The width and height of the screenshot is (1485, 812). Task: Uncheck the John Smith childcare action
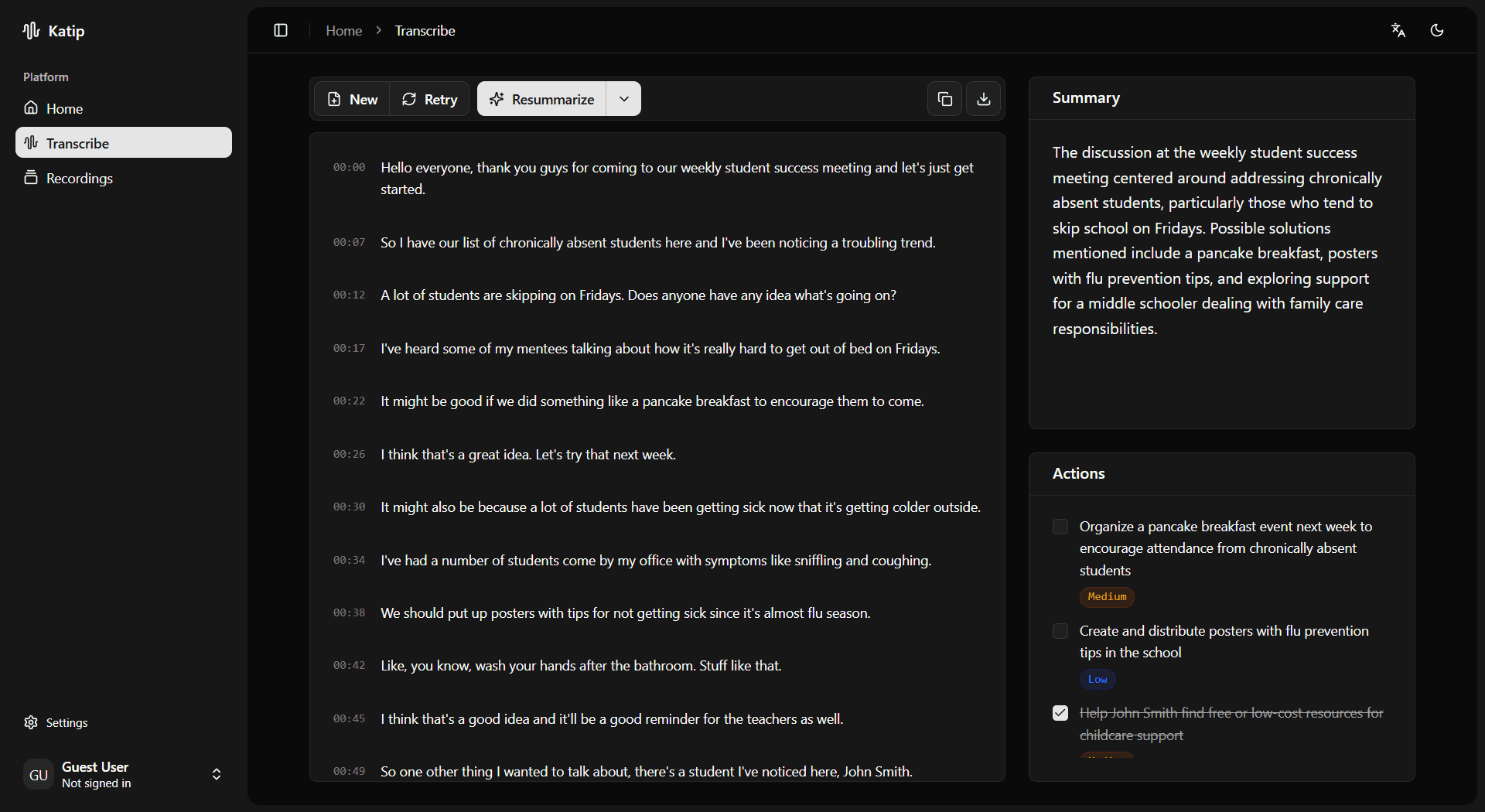(x=1060, y=713)
